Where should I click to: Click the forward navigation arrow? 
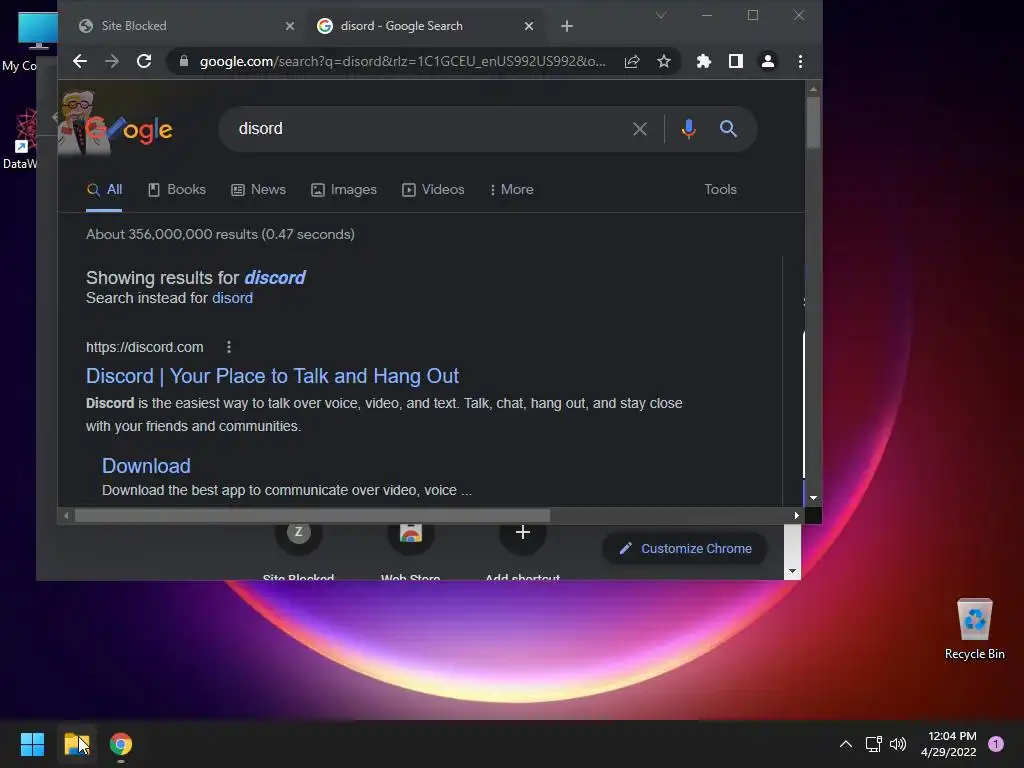click(112, 61)
